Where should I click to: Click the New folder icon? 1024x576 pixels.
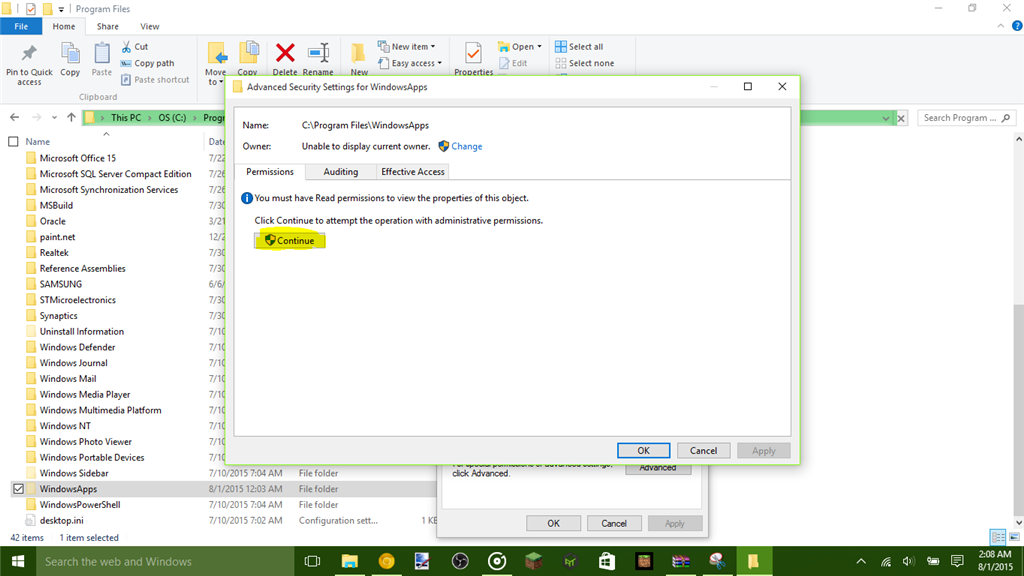(358, 54)
